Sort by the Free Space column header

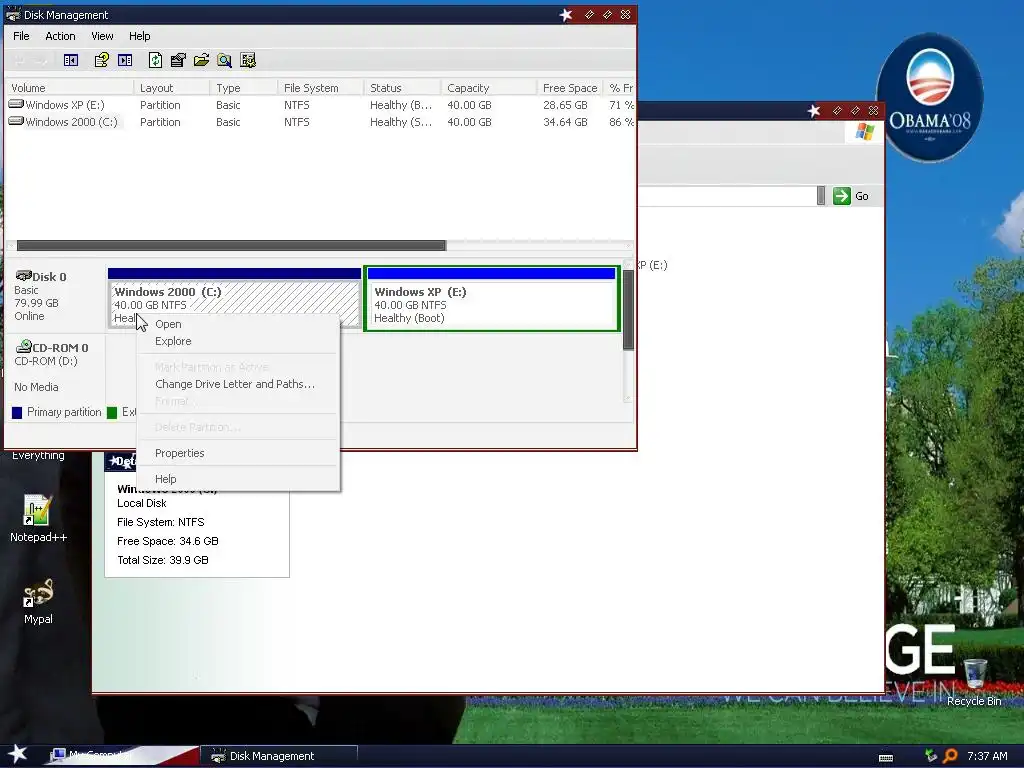pyautogui.click(x=570, y=88)
